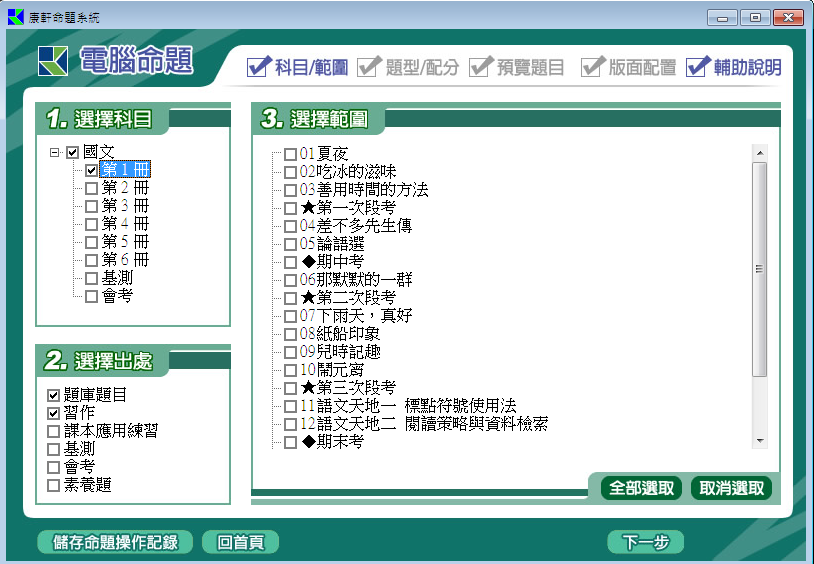814x564 pixels.
Task: Uncheck 習作 source checkbox
Action: [x=53, y=413]
